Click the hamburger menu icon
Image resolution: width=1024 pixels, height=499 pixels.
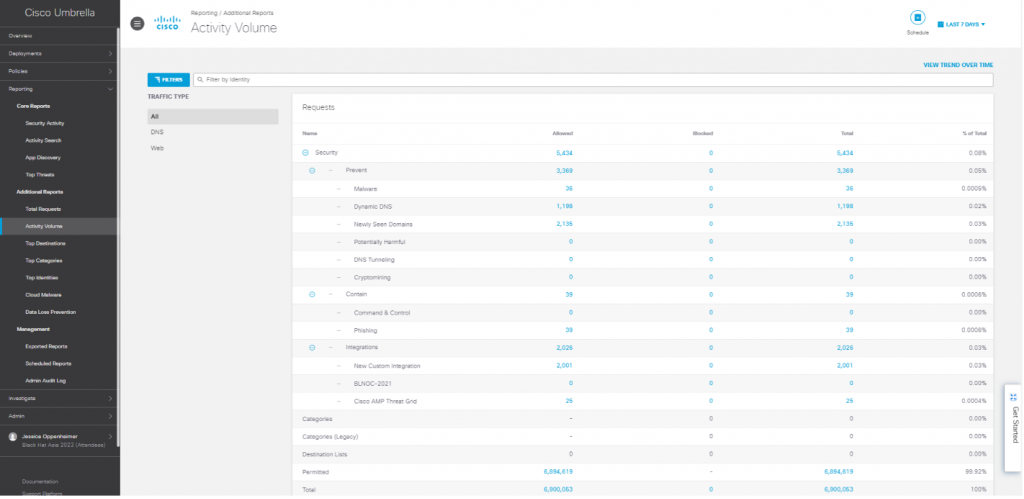pos(137,24)
